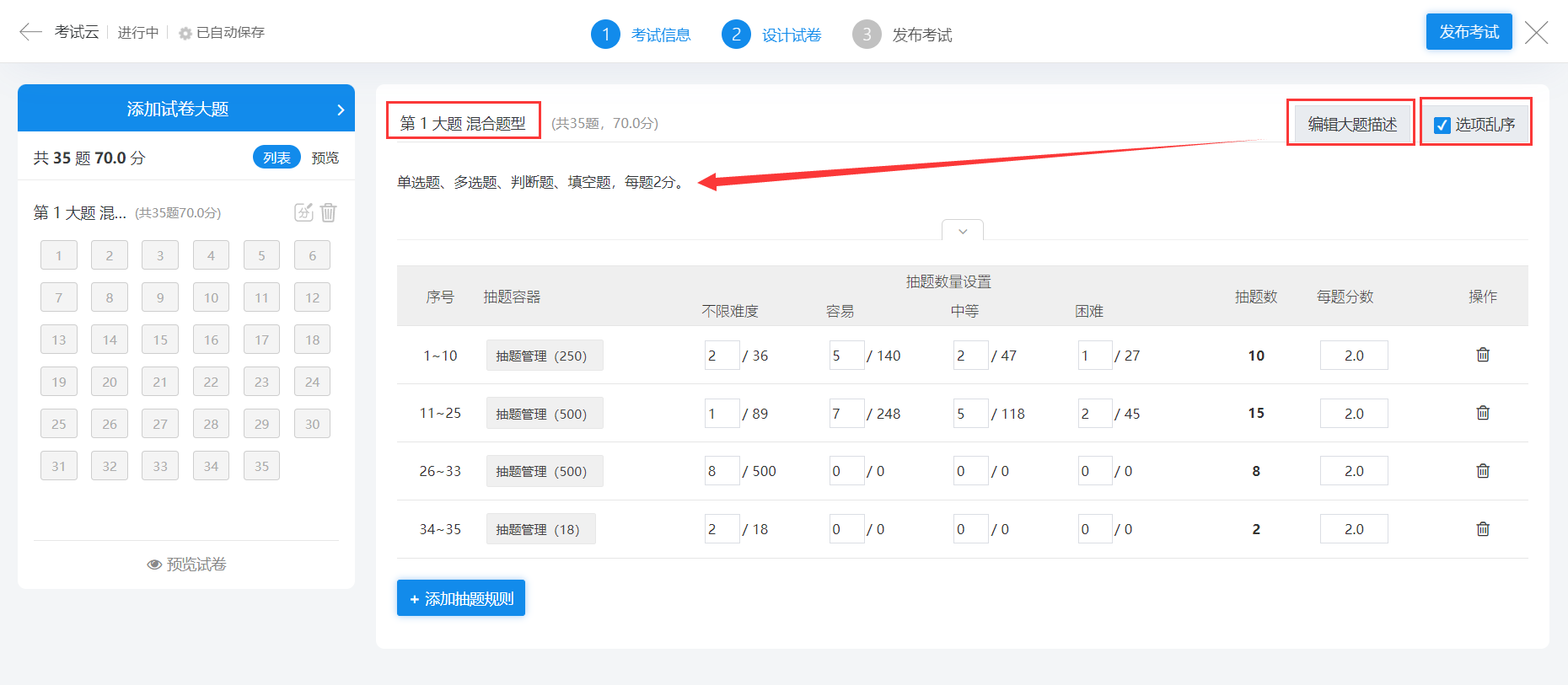Delete the 11~25 question rule row
The image size is (1568, 685).
pyautogui.click(x=1483, y=413)
